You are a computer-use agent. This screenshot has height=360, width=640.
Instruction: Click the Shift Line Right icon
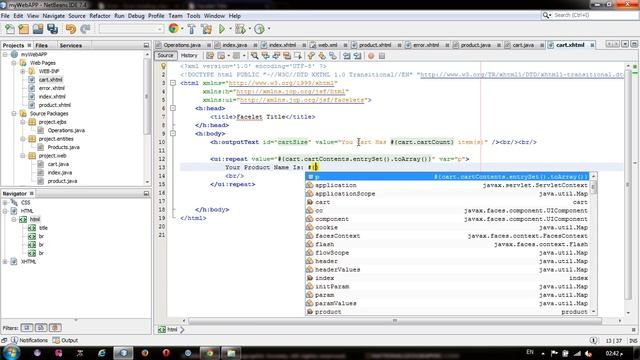click(x=358, y=56)
